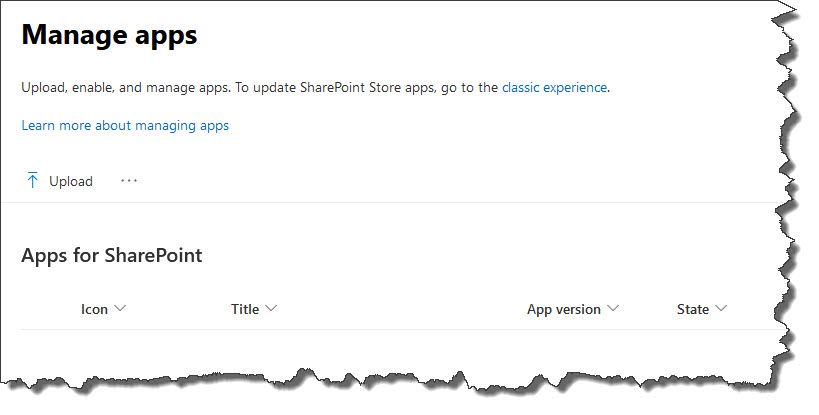819x415 pixels.
Task: Select the Upload button label
Action: click(71, 181)
